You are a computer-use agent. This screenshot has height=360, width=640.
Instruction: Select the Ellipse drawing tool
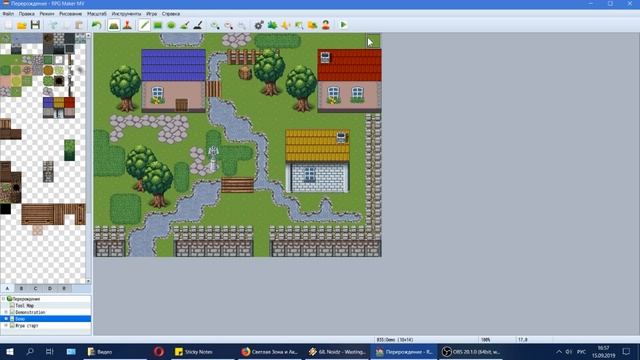[171, 25]
